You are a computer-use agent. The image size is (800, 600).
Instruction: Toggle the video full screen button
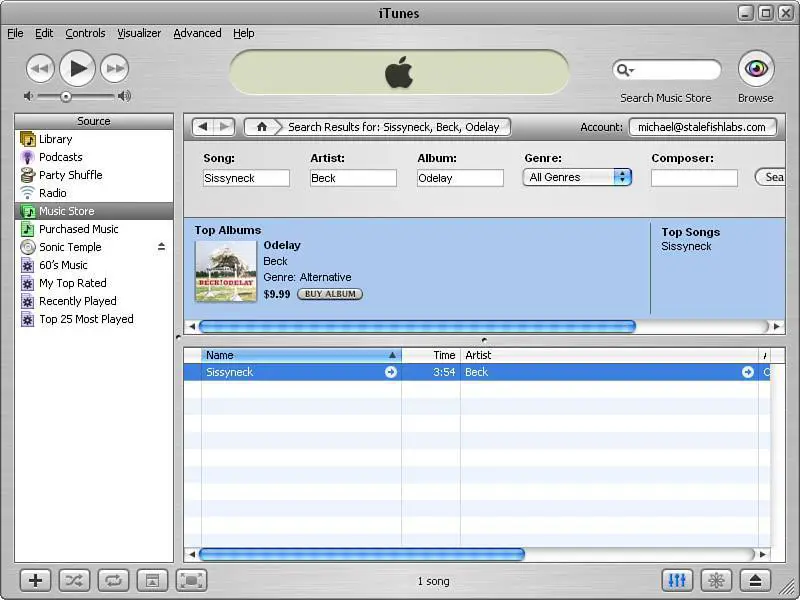pos(191,580)
